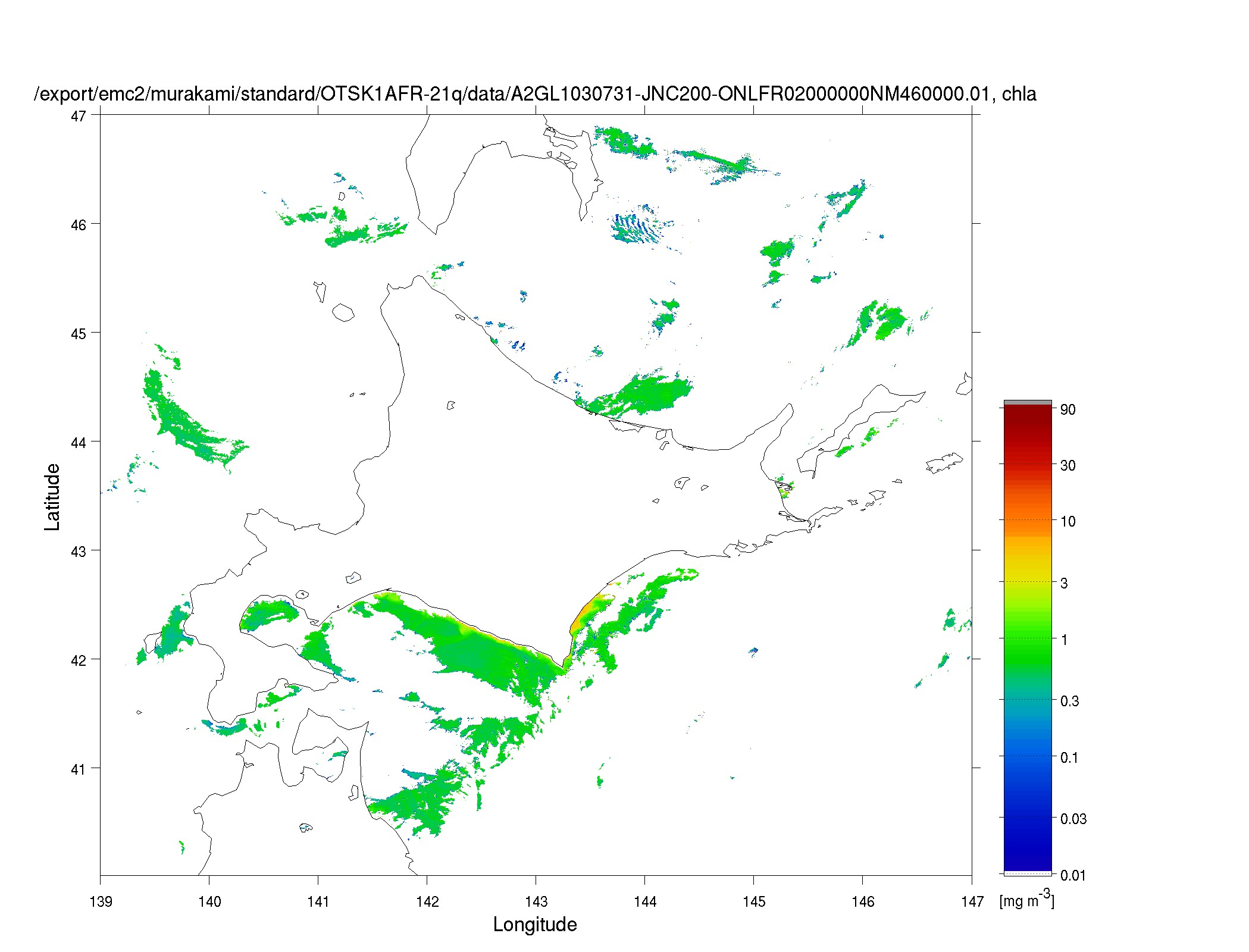Click the colorbar label "10"
The height and width of the screenshot is (952, 1249).
(1068, 521)
